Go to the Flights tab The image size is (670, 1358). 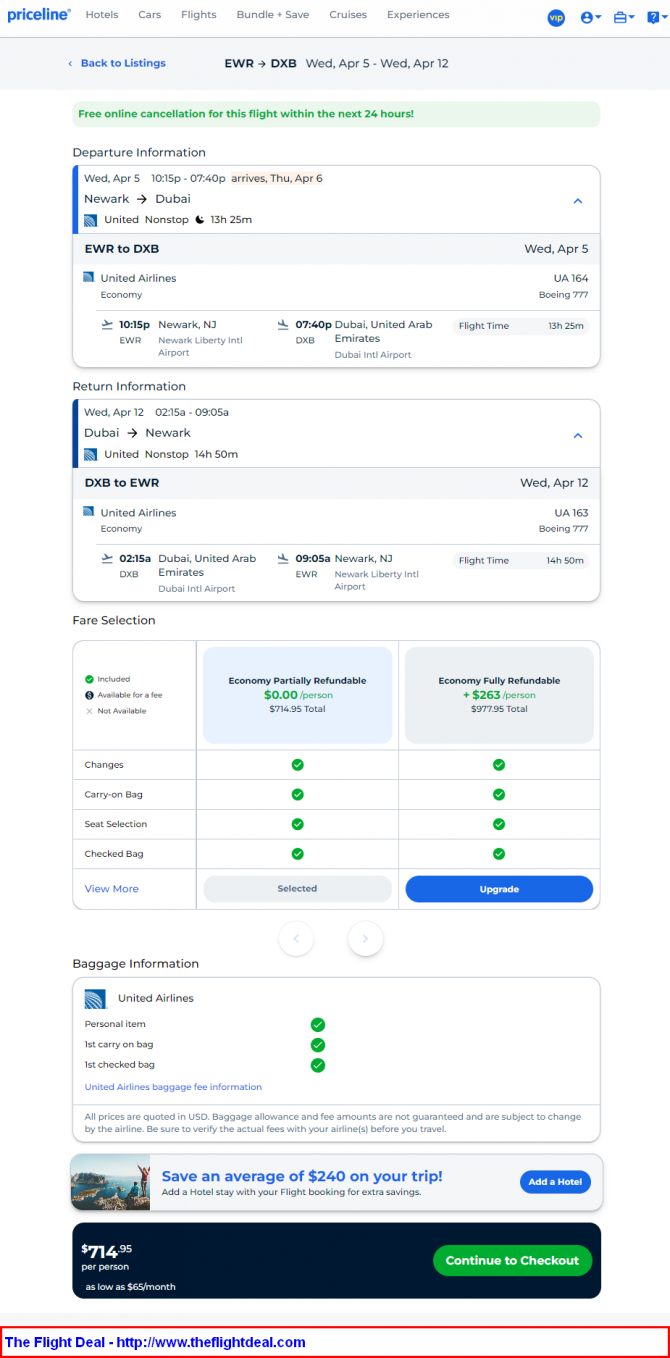coord(199,15)
